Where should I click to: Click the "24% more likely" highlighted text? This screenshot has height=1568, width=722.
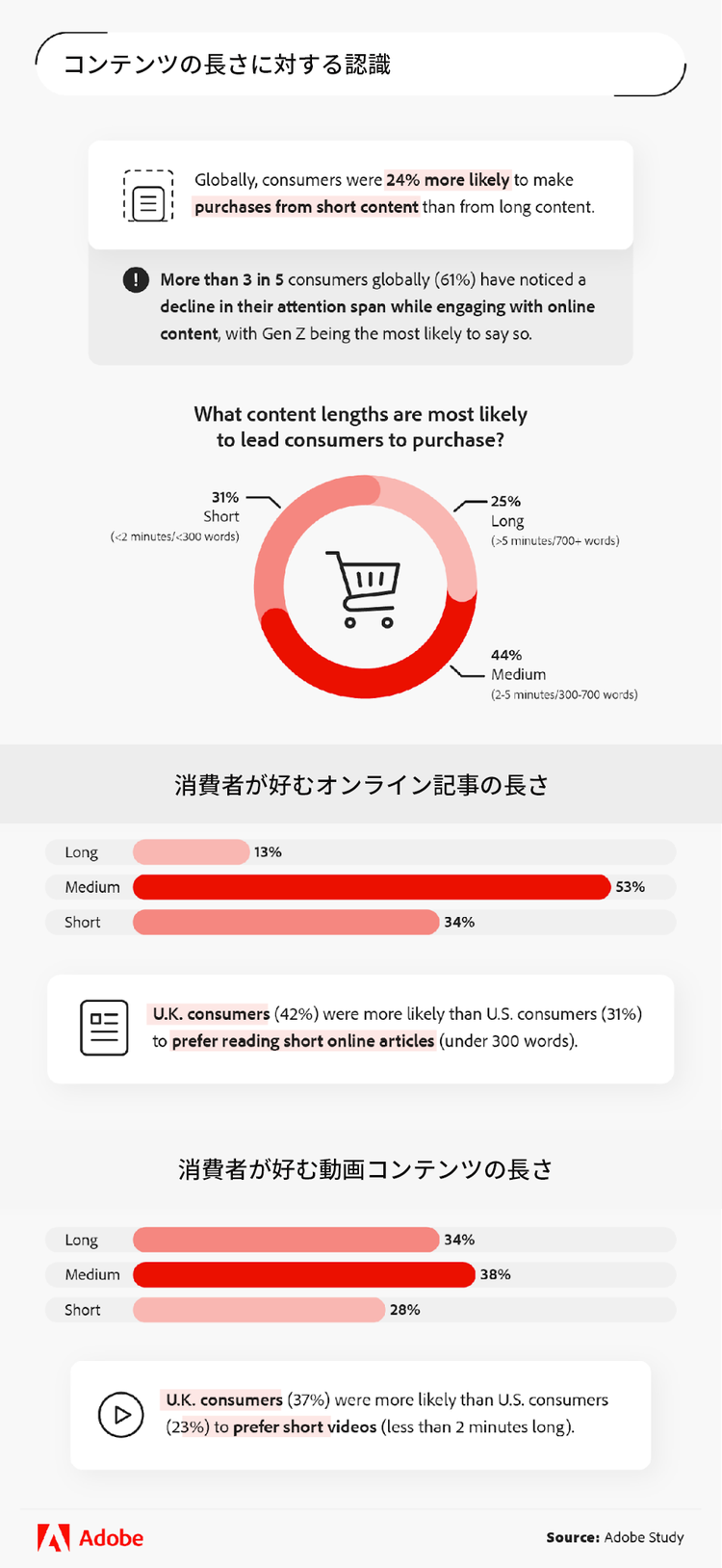click(x=448, y=180)
